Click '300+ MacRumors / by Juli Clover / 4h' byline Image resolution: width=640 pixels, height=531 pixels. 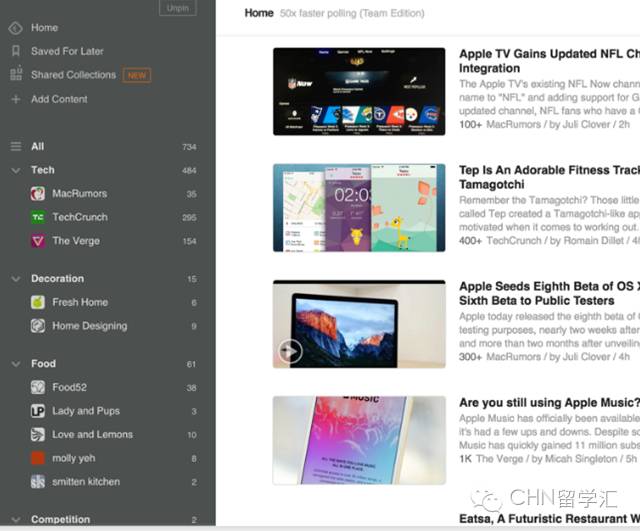pyautogui.click(x=544, y=357)
